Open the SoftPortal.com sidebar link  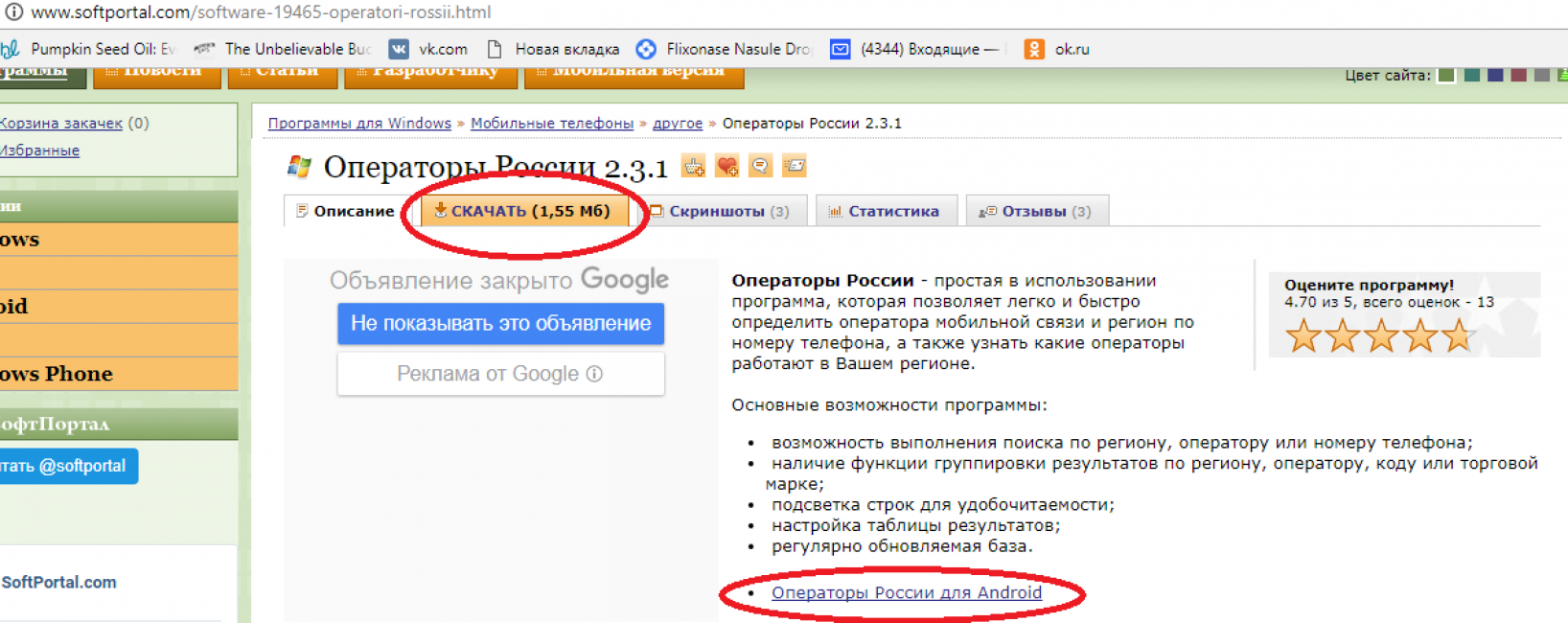[58, 582]
